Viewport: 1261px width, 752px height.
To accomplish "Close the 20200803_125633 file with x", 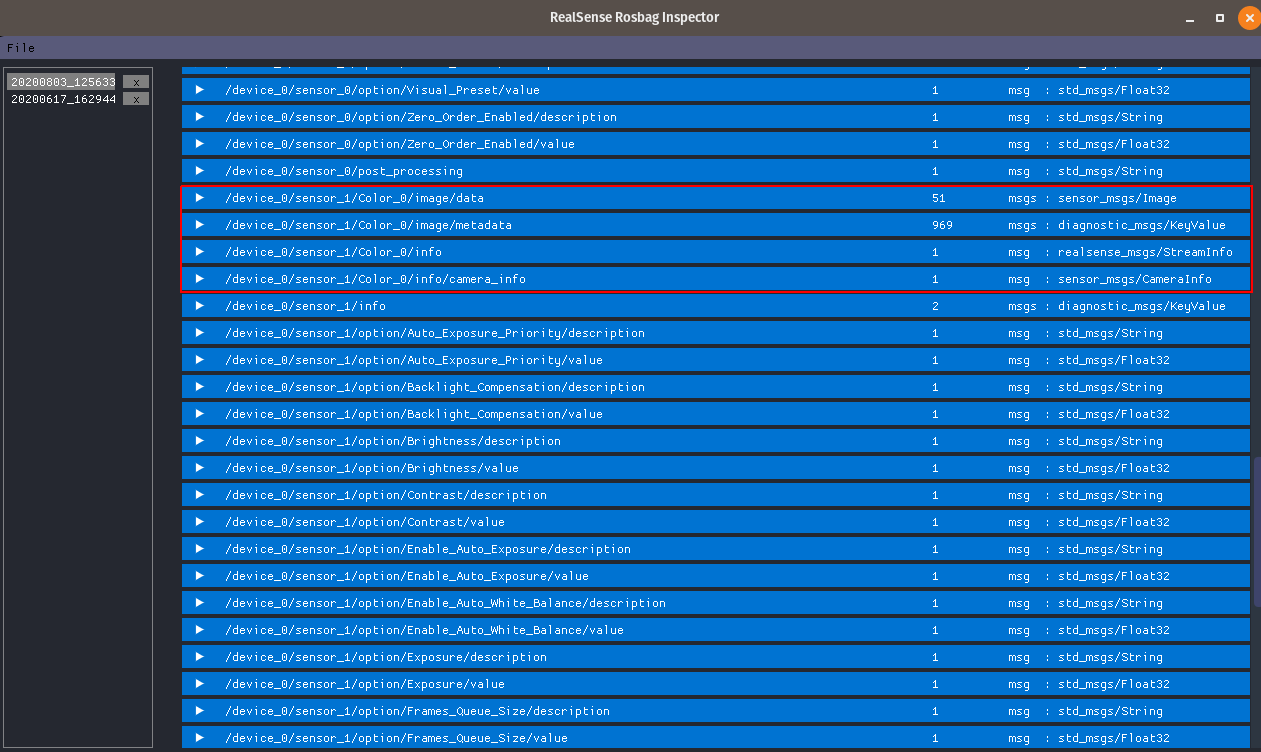I will 136,82.
